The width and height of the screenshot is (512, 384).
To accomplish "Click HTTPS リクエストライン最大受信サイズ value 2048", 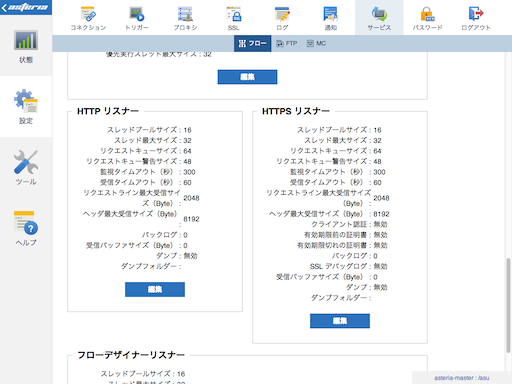I will pos(381,198).
